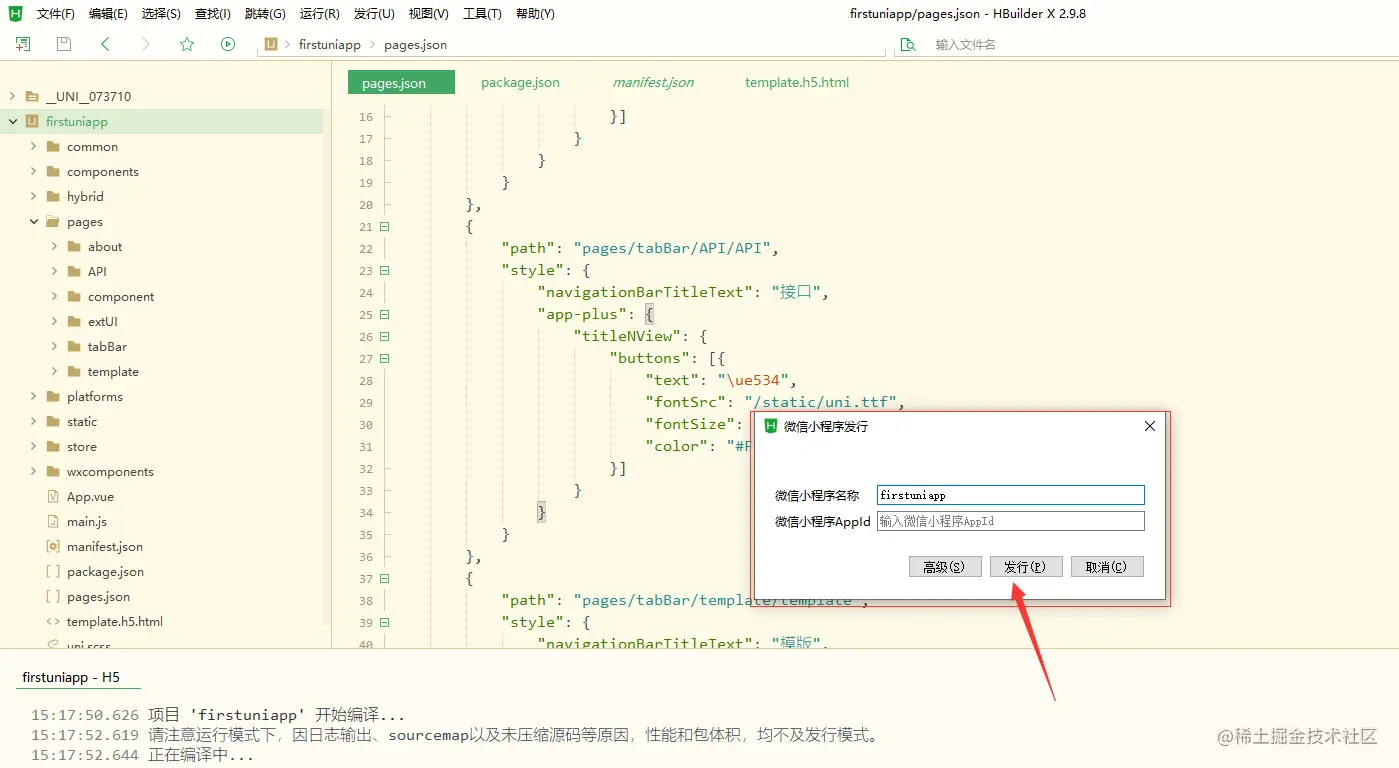Viewport: 1399px width, 768px height.
Task: Click the template.h5.html icon in the file tree
Action: pyautogui.click(x=53, y=622)
